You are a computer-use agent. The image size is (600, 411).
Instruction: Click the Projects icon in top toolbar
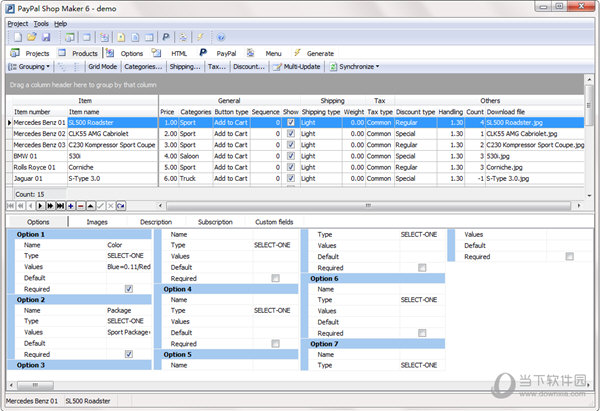pos(69,37)
